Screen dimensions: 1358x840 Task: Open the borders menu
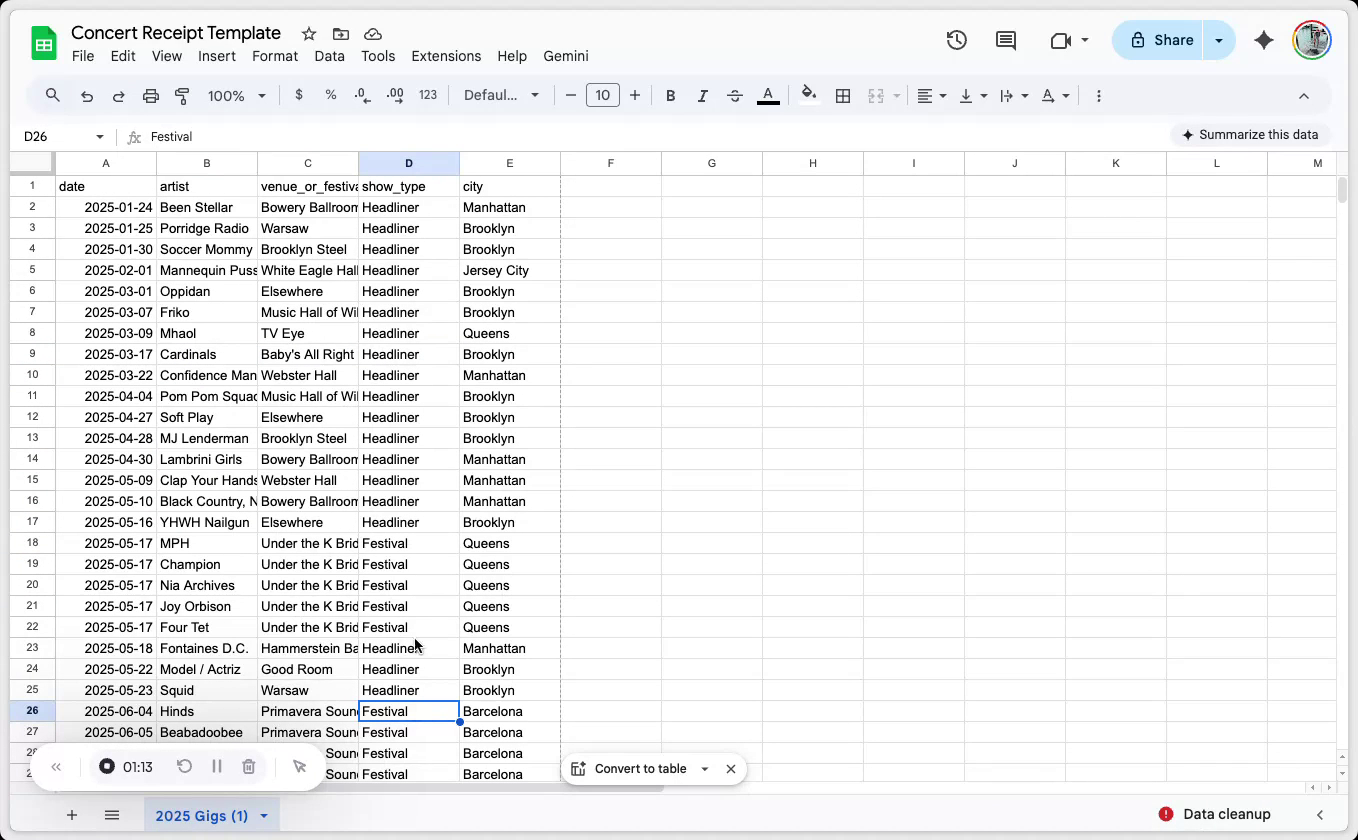tap(843, 96)
